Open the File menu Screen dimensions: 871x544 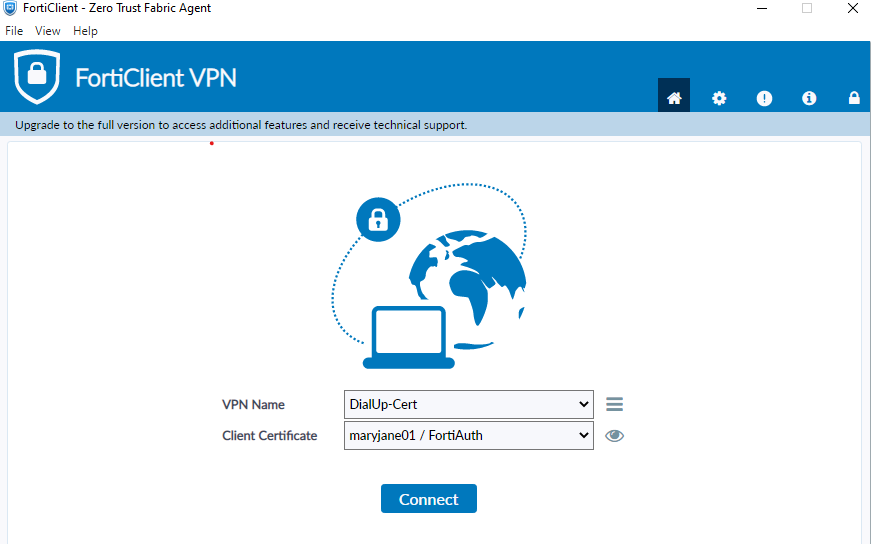click(14, 31)
